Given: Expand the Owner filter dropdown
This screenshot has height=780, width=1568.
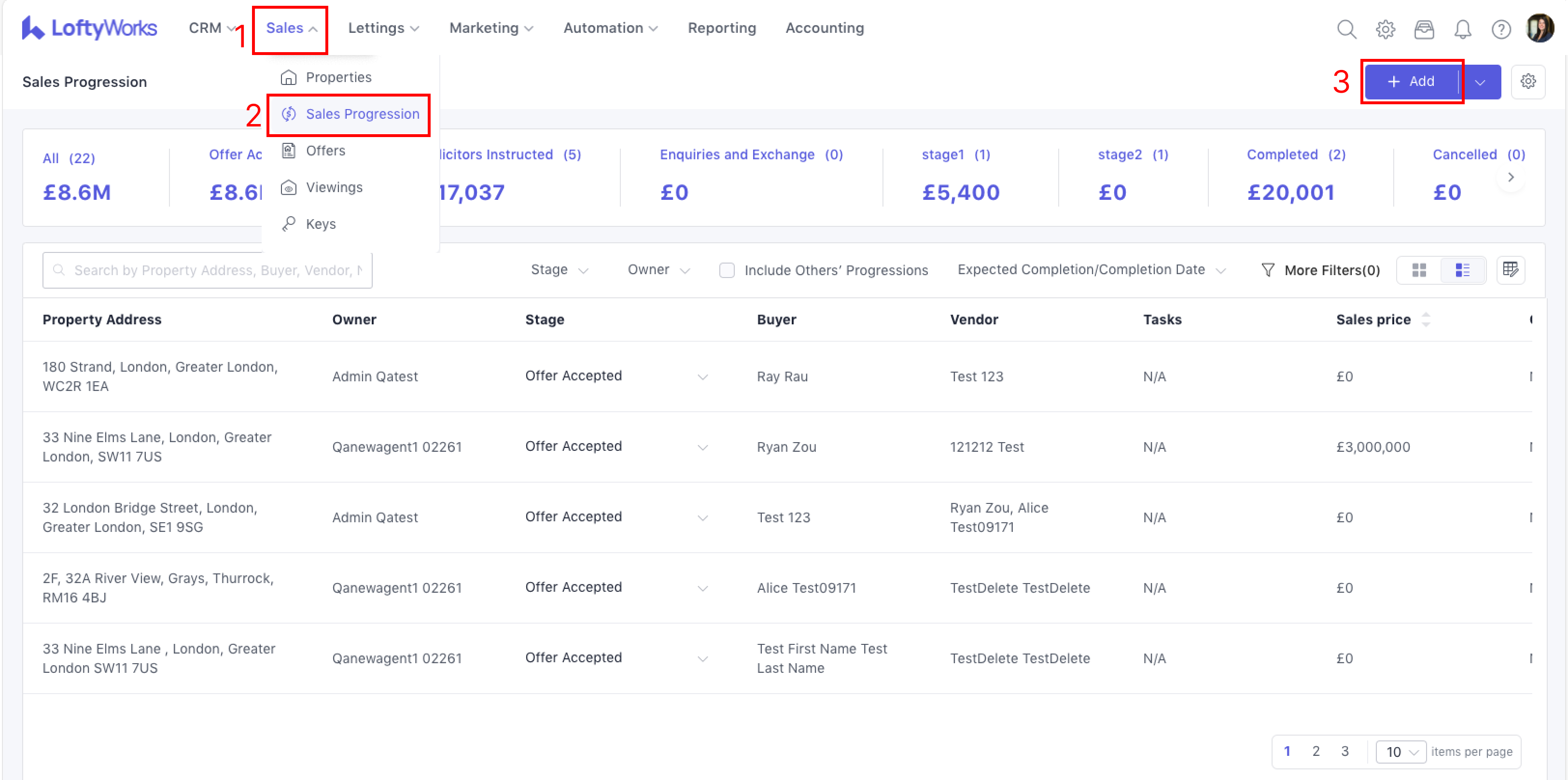Looking at the screenshot, I should (658, 269).
